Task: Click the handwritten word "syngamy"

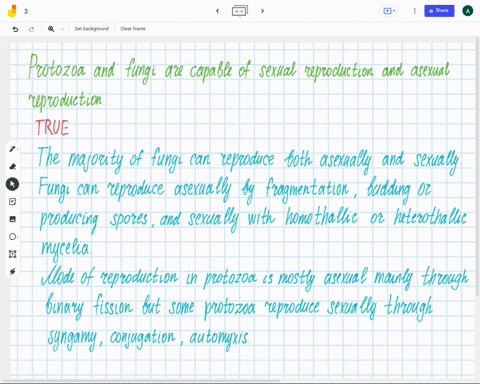Action: coord(72,339)
